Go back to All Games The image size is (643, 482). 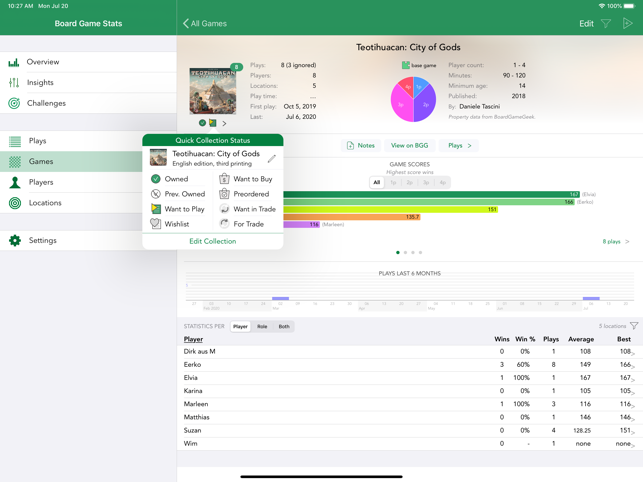point(205,23)
